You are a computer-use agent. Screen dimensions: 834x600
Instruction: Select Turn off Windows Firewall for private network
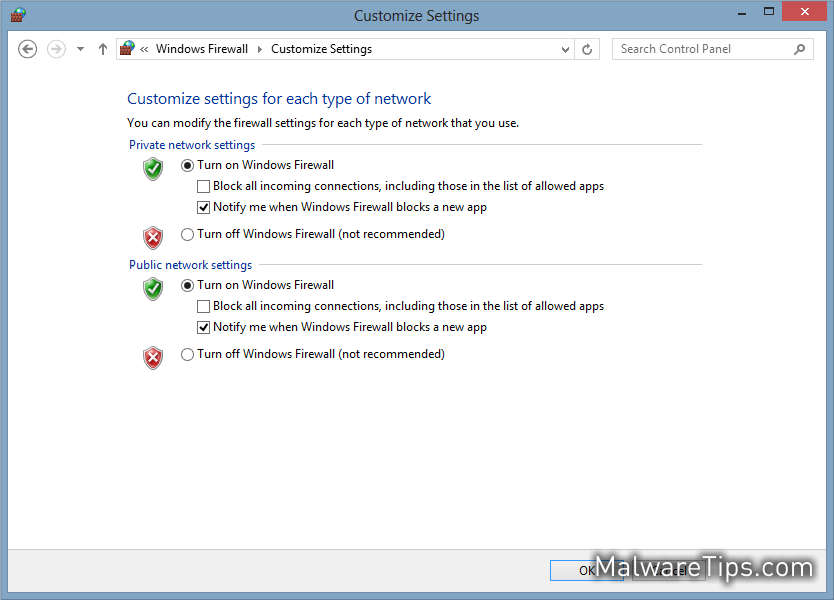tap(187, 235)
